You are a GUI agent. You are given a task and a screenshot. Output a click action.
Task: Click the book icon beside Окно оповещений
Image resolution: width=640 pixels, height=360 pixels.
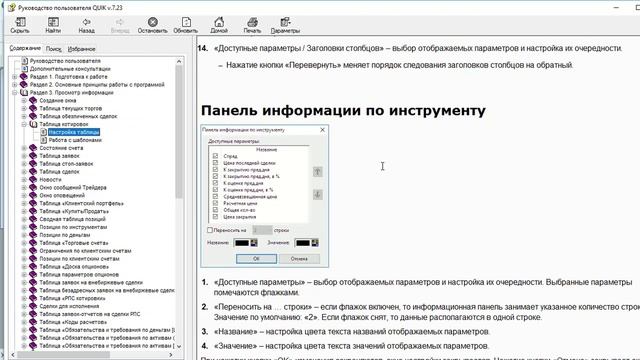pos(33,196)
